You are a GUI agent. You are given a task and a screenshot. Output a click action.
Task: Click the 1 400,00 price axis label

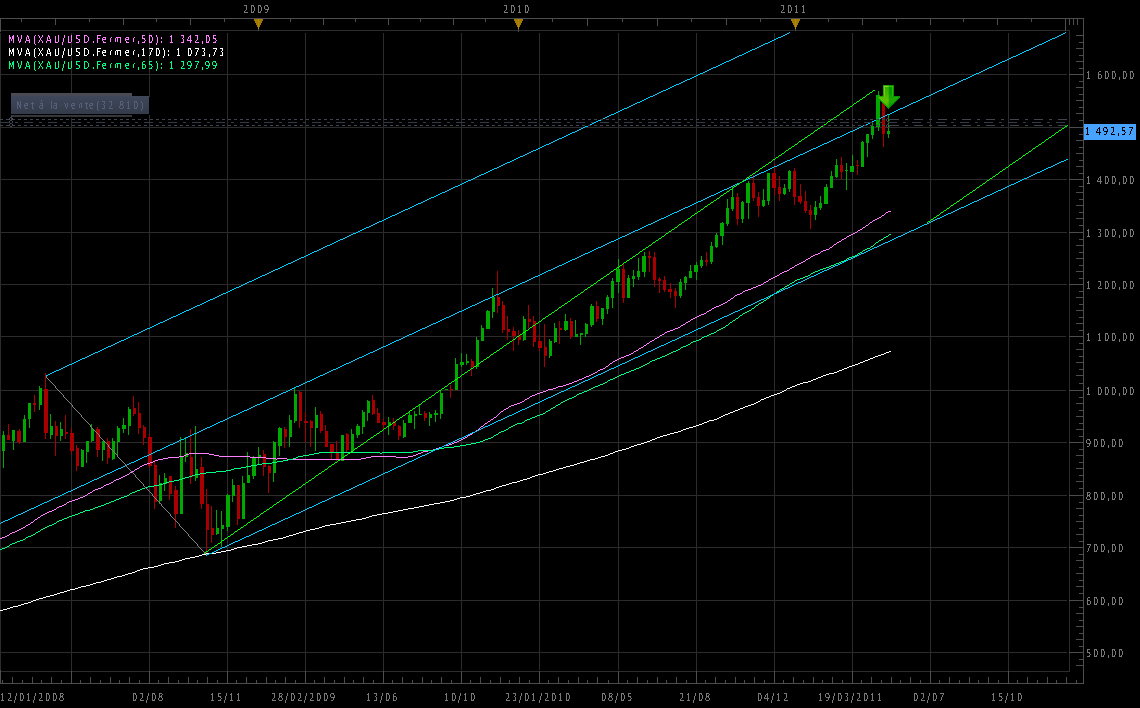[x=1110, y=180]
